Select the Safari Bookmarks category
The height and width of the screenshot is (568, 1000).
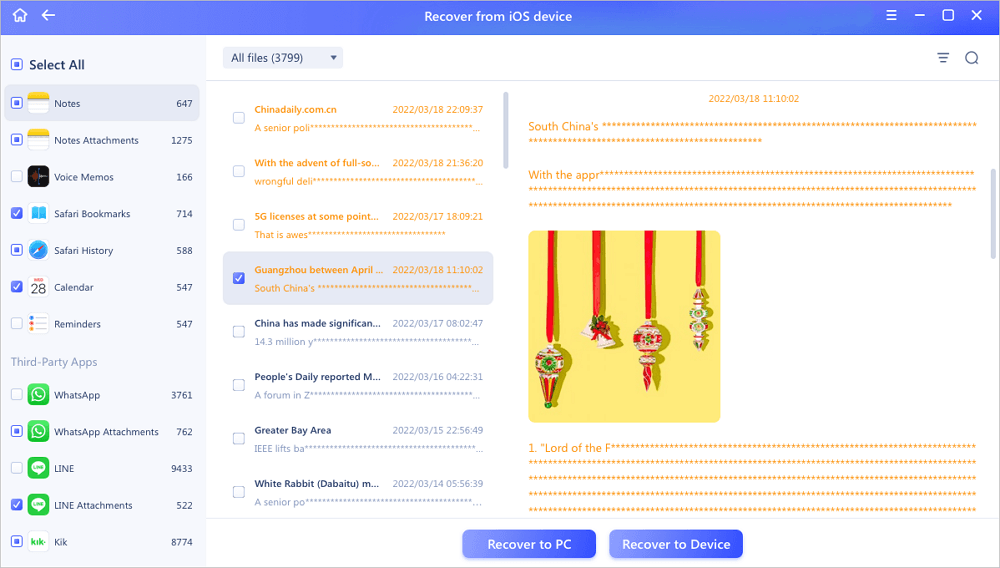[x=102, y=213]
